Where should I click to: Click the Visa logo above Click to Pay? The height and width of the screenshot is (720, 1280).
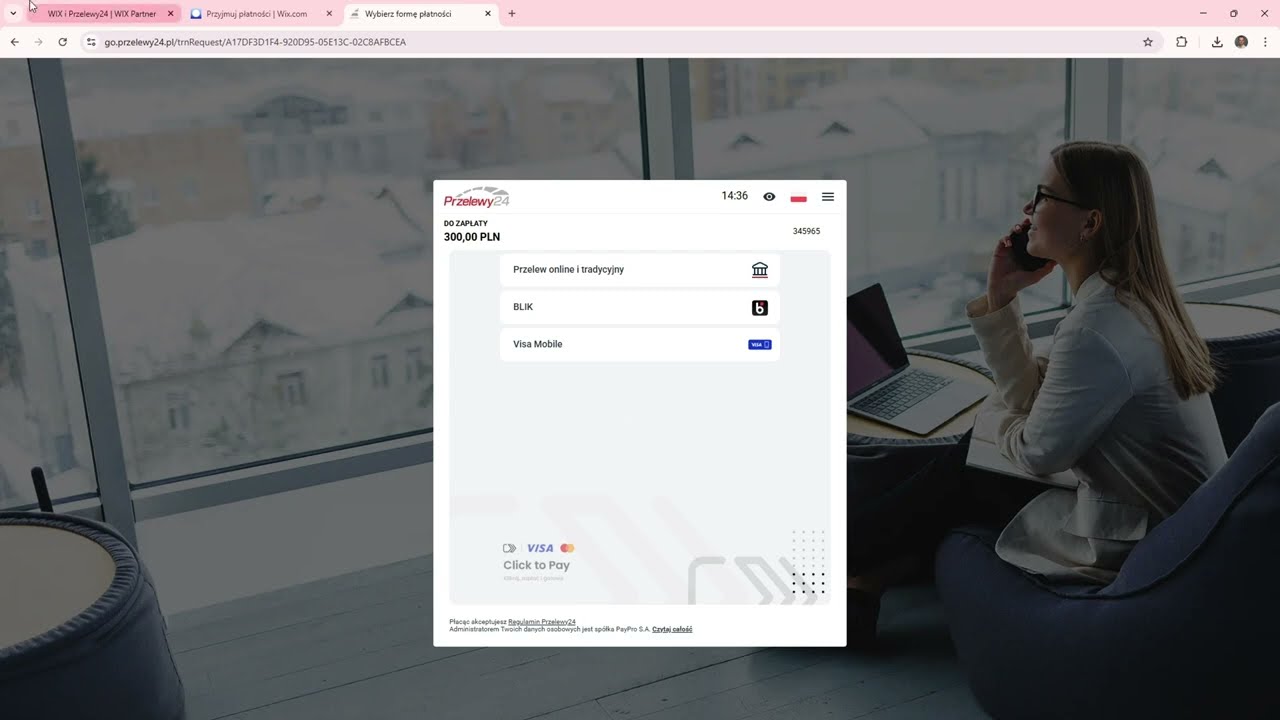(540, 548)
